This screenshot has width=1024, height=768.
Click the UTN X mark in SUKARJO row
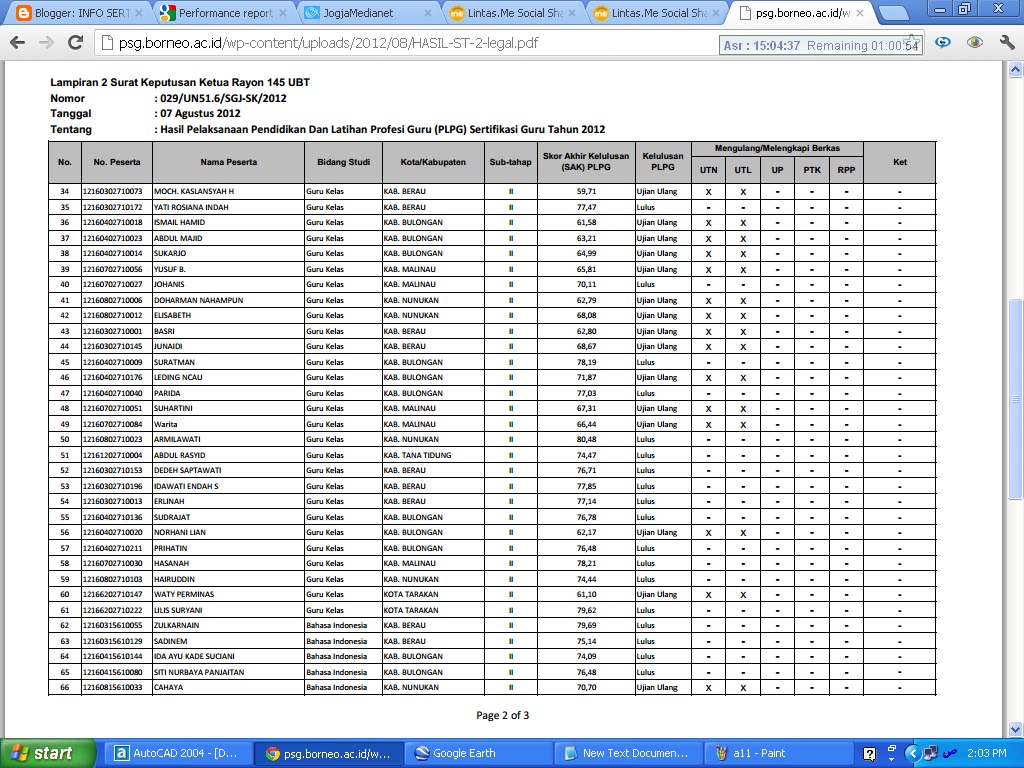[x=709, y=254]
